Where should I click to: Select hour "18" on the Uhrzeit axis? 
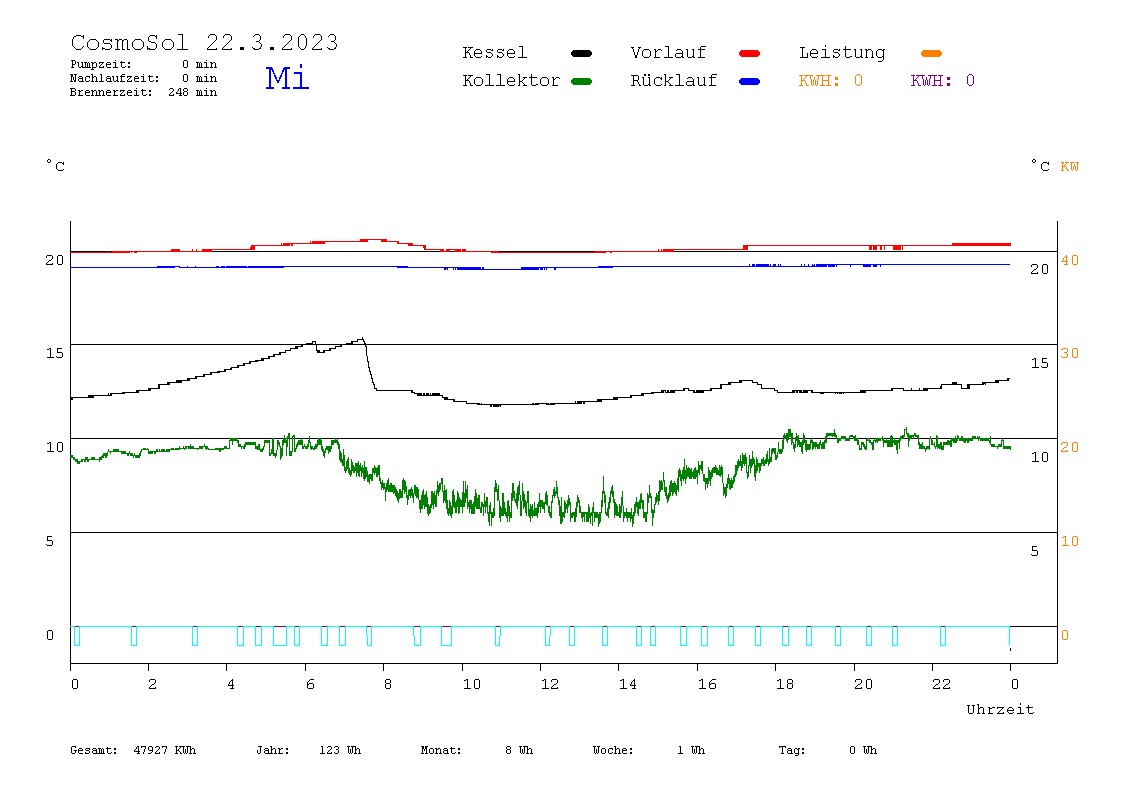point(784,684)
